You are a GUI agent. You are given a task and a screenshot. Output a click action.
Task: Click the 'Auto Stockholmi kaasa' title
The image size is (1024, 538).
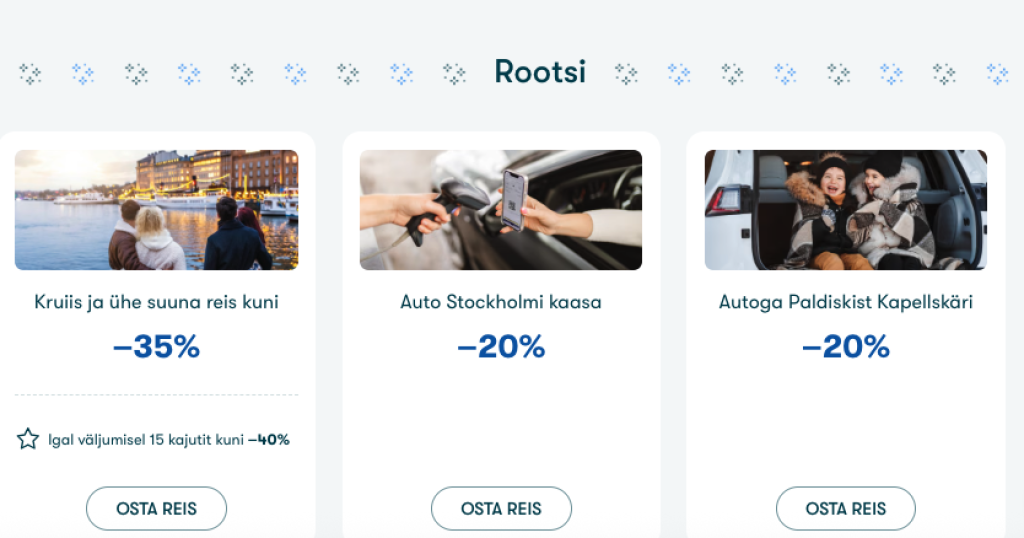[501, 302]
